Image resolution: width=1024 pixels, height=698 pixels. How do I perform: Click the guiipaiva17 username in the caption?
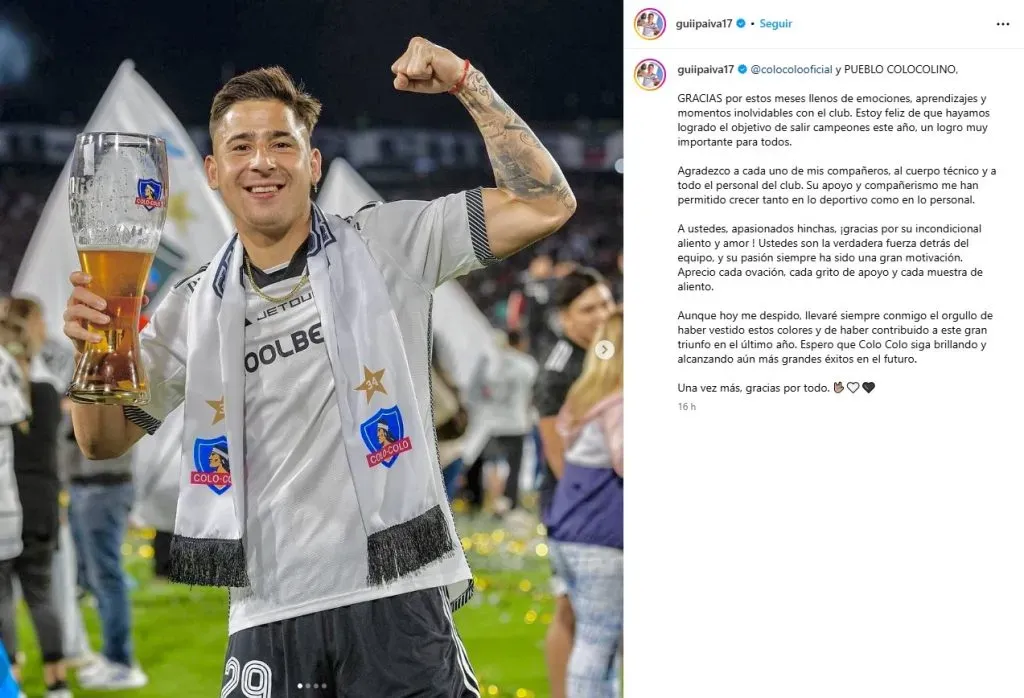point(705,69)
